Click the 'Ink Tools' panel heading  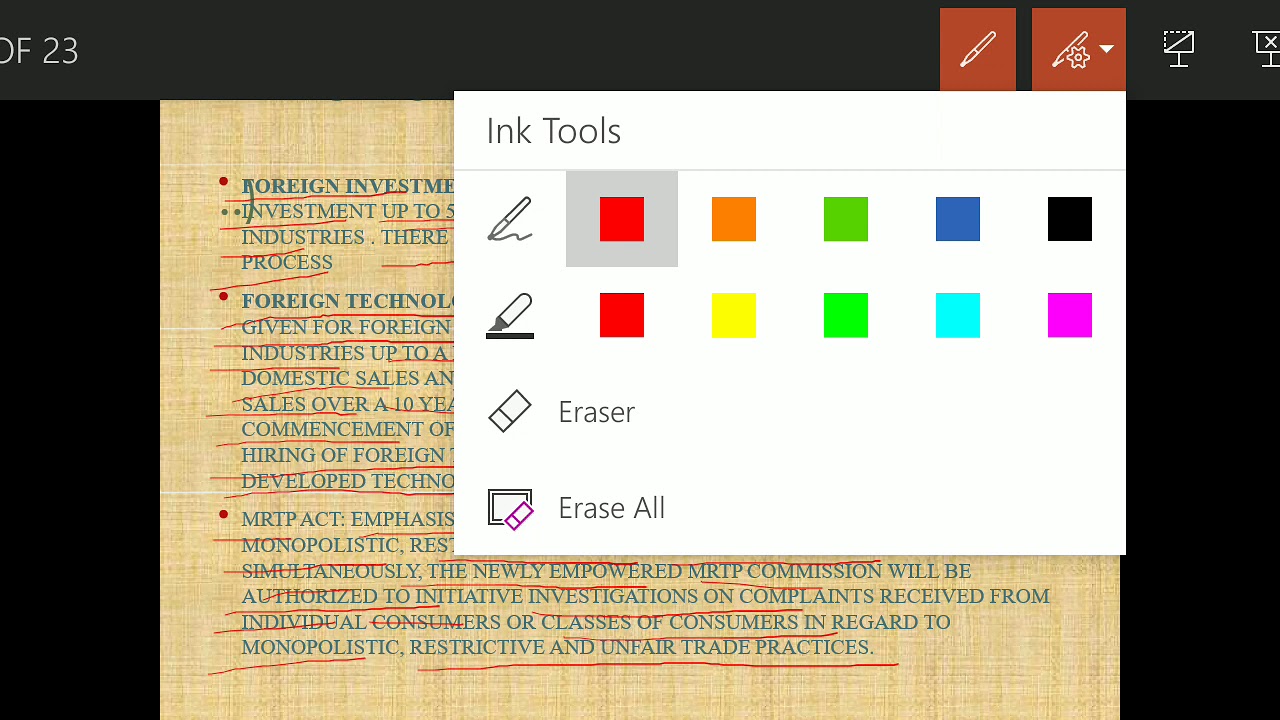pyautogui.click(x=553, y=131)
